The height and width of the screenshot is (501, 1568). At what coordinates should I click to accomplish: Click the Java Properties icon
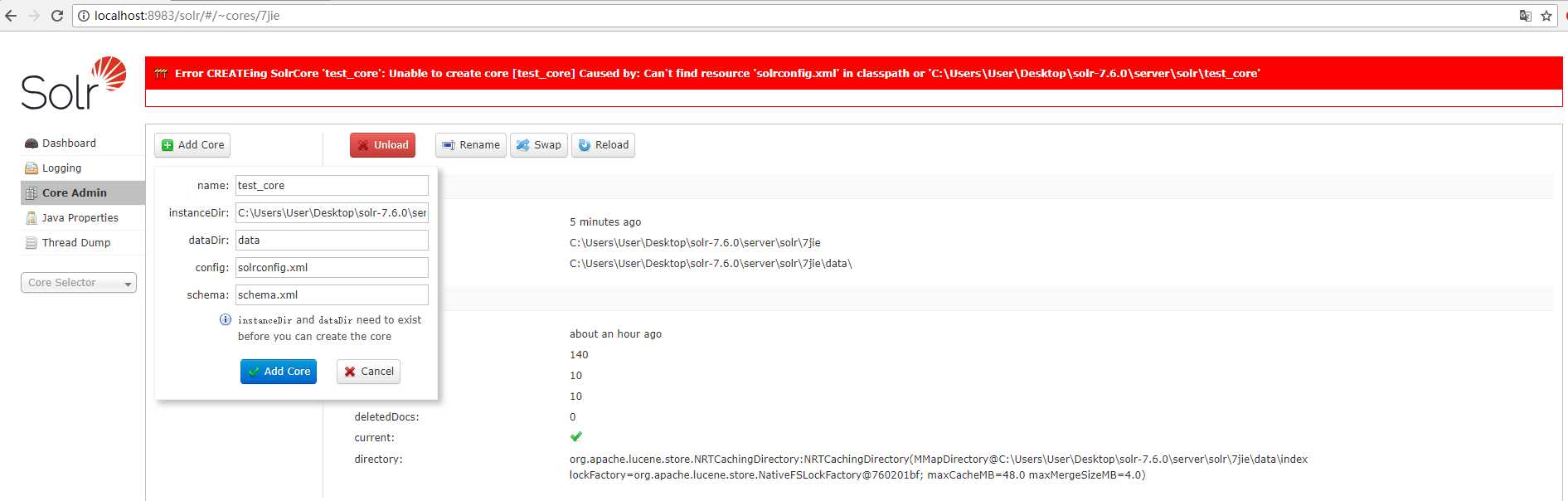pos(32,218)
